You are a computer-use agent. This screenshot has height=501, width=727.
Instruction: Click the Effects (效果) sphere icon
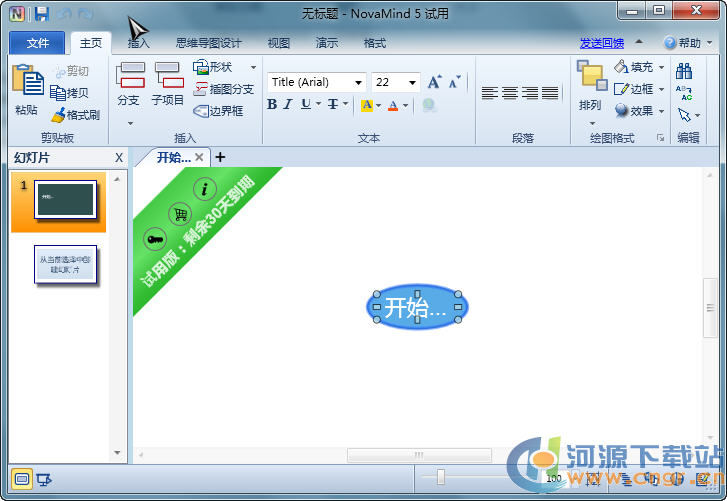coord(621,110)
